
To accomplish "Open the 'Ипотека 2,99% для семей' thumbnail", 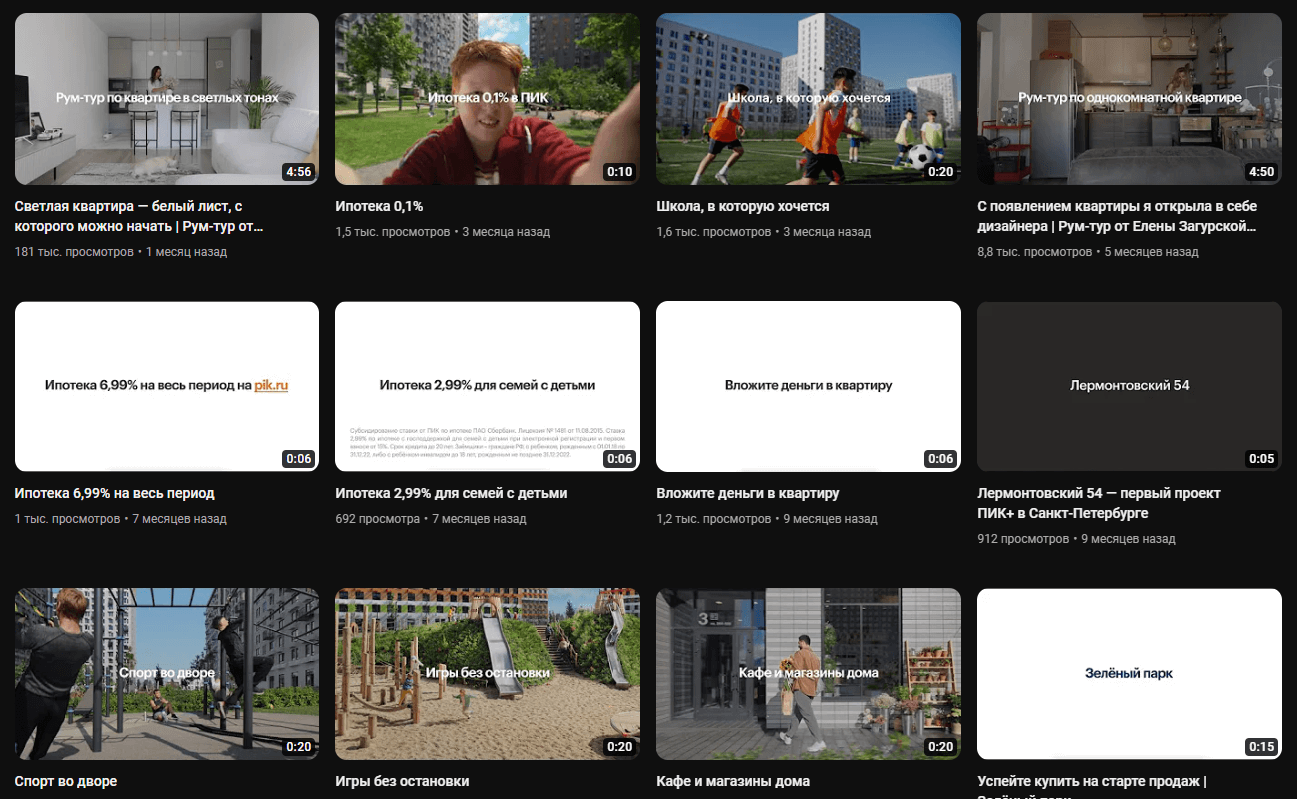I will coord(487,386).
